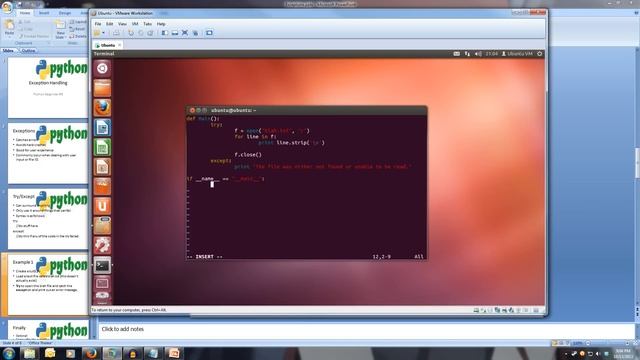The height and width of the screenshot is (360, 640).
Task: Open LibreOffice Impress from Ubuntu launcher
Action: pyautogui.click(x=102, y=167)
